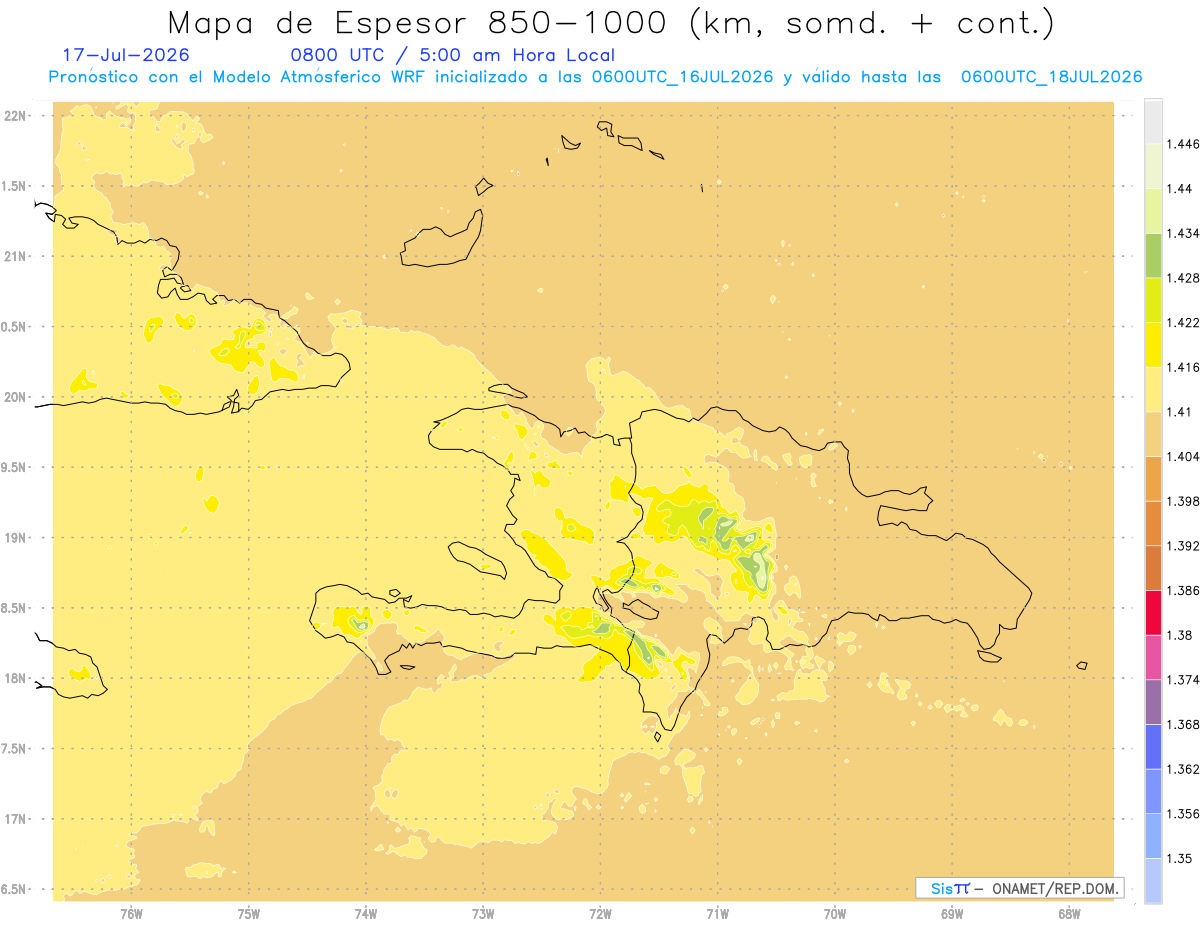Click the "1.368" colorbar value

pyautogui.click(x=1183, y=724)
